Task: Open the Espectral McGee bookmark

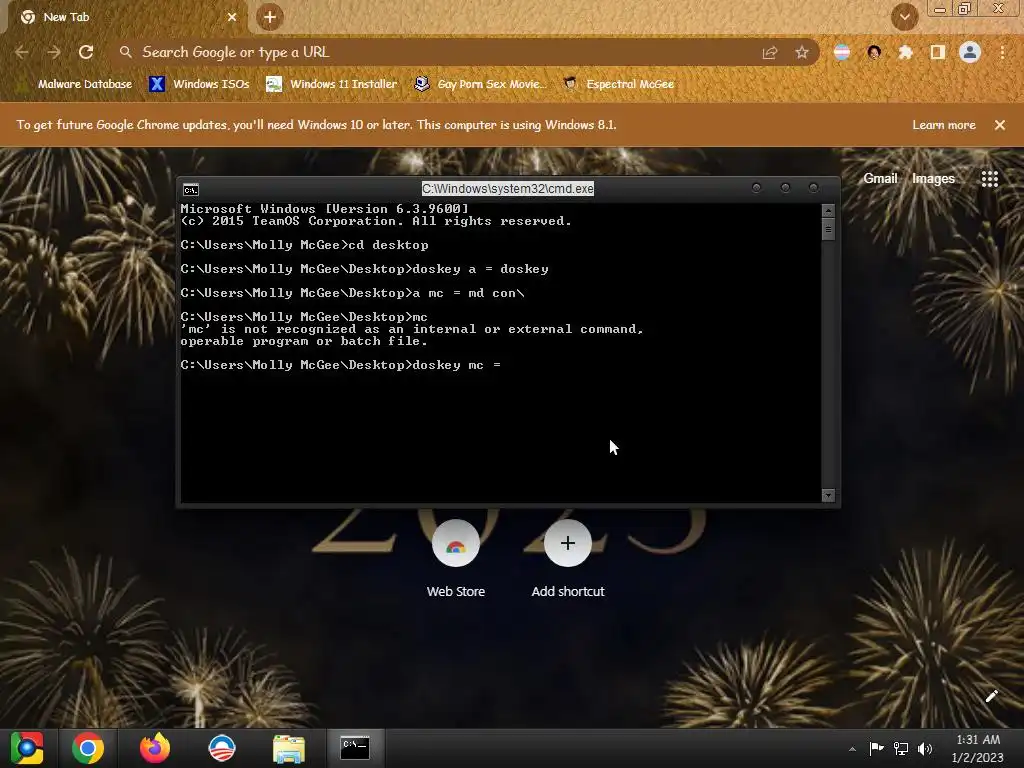Action: click(618, 84)
